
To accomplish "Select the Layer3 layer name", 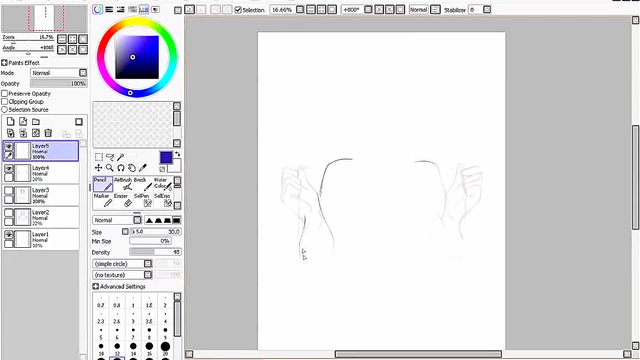I will click(40, 190).
